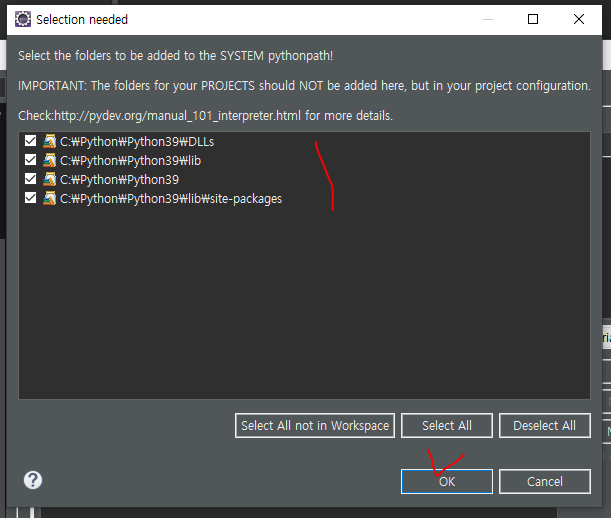Click the library icon beside C:\Python\Python39 entry
This screenshot has width=611, height=518.
[x=49, y=179]
